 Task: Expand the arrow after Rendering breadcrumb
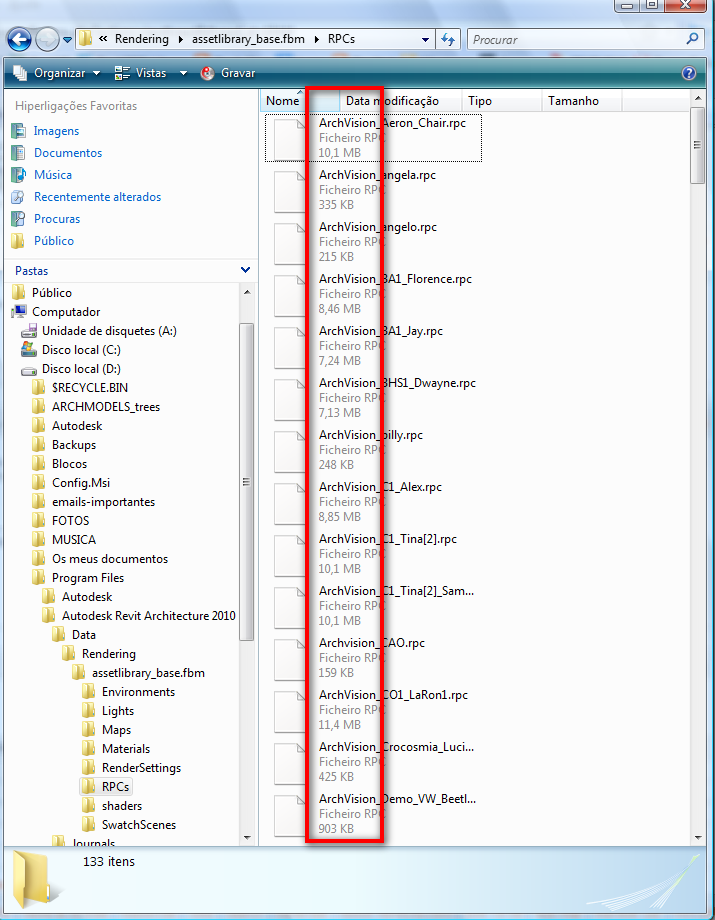pos(180,39)
